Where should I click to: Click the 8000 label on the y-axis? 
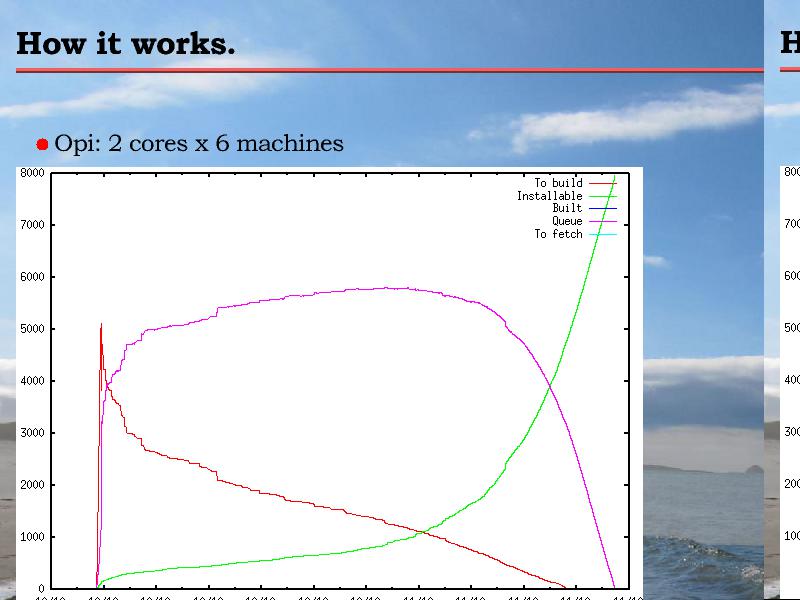click(x=32, y=173)
